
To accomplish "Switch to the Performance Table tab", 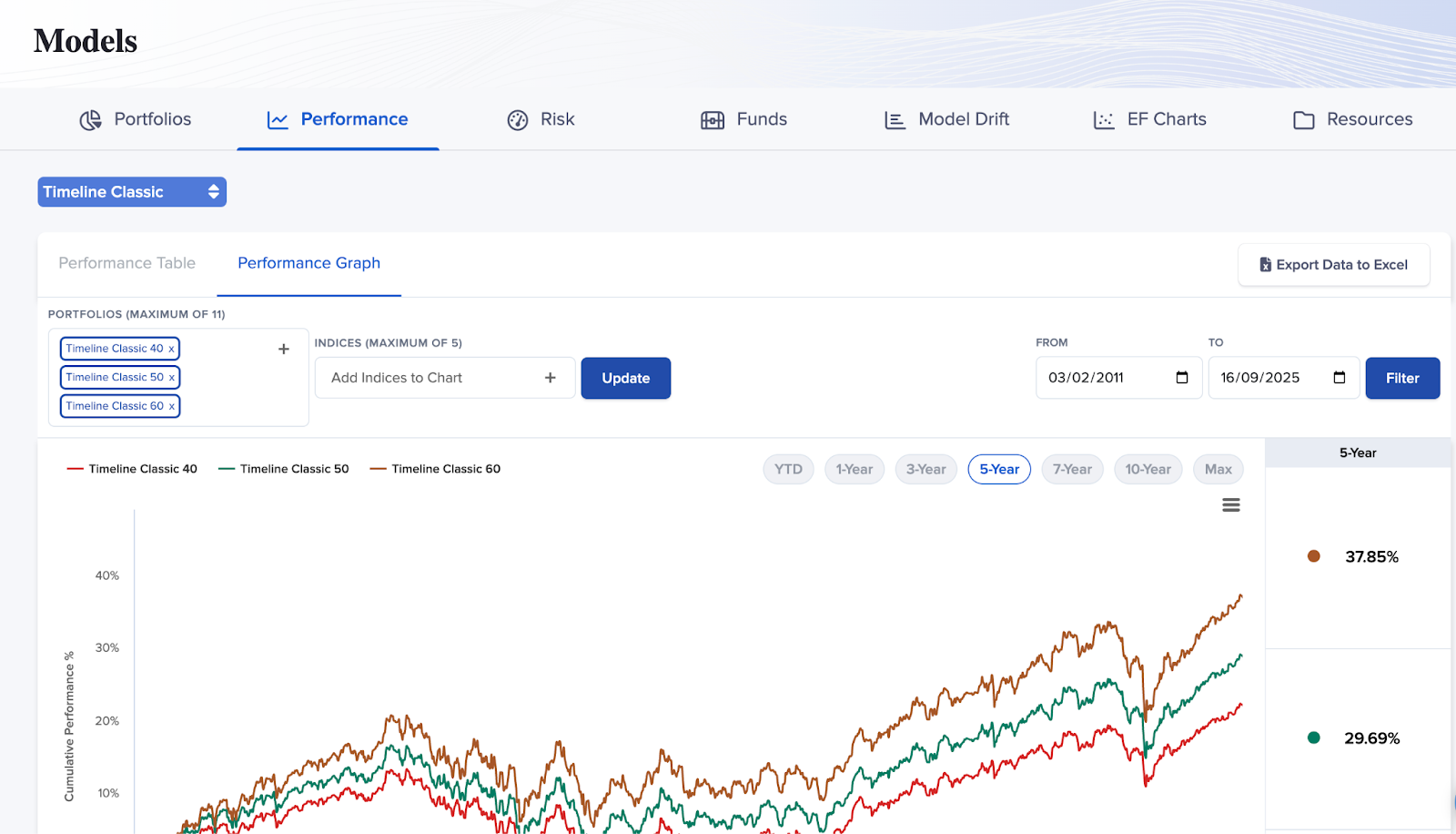I will coord(127,263).
